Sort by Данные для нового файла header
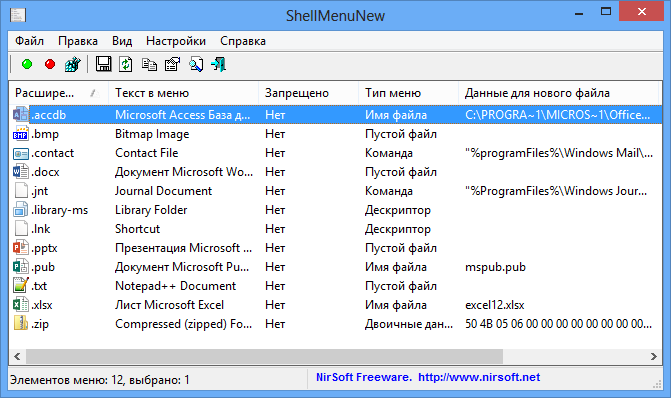671x398 pixels. pos(558,93)
